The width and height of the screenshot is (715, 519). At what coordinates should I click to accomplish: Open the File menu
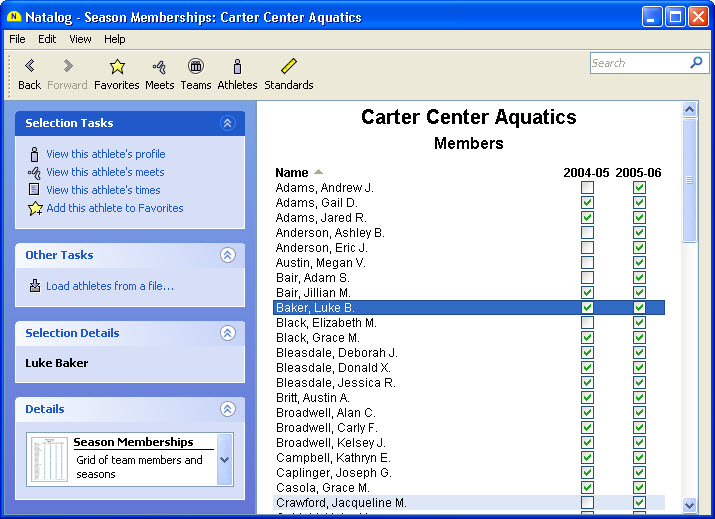[x=17, y=39]
